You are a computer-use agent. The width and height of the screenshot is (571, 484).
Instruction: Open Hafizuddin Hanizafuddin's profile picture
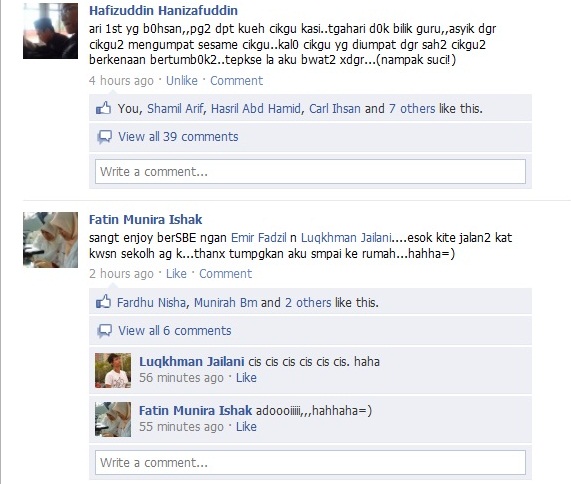(x=50, y=31)
